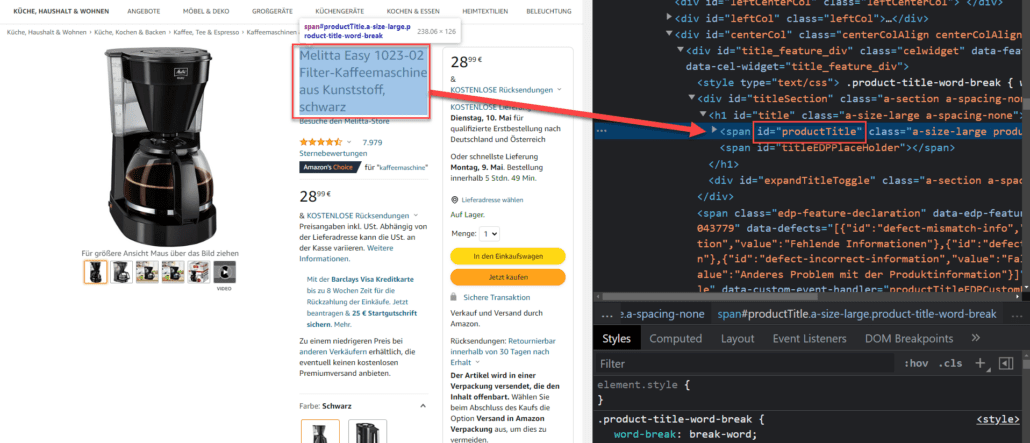Screen dimensions: 1030x443
Task: Click the Küche, Kochen & Backen breadcrumb
Action: coord(131,32)
